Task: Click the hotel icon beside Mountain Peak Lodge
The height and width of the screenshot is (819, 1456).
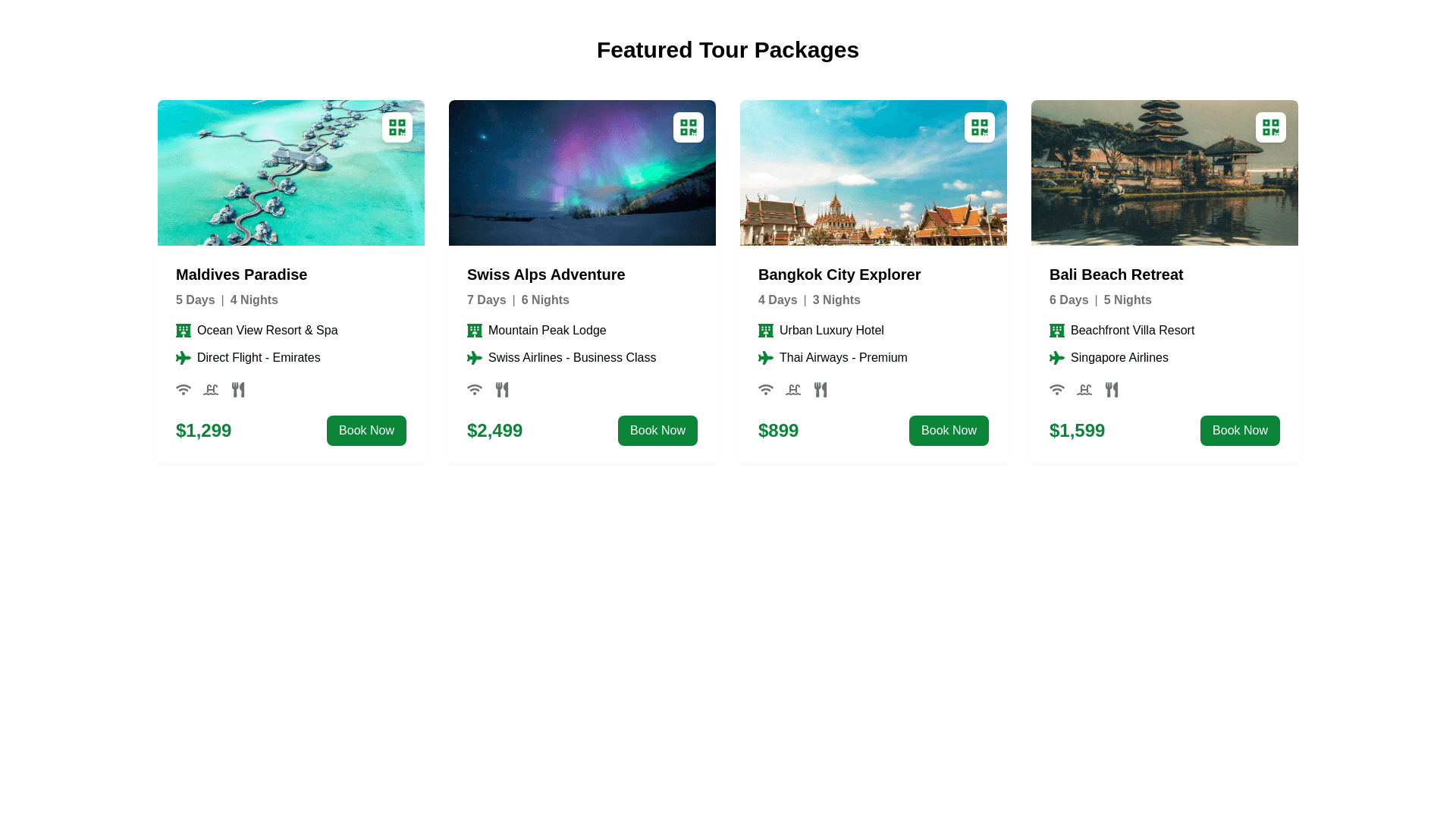Action: [475, 331]
